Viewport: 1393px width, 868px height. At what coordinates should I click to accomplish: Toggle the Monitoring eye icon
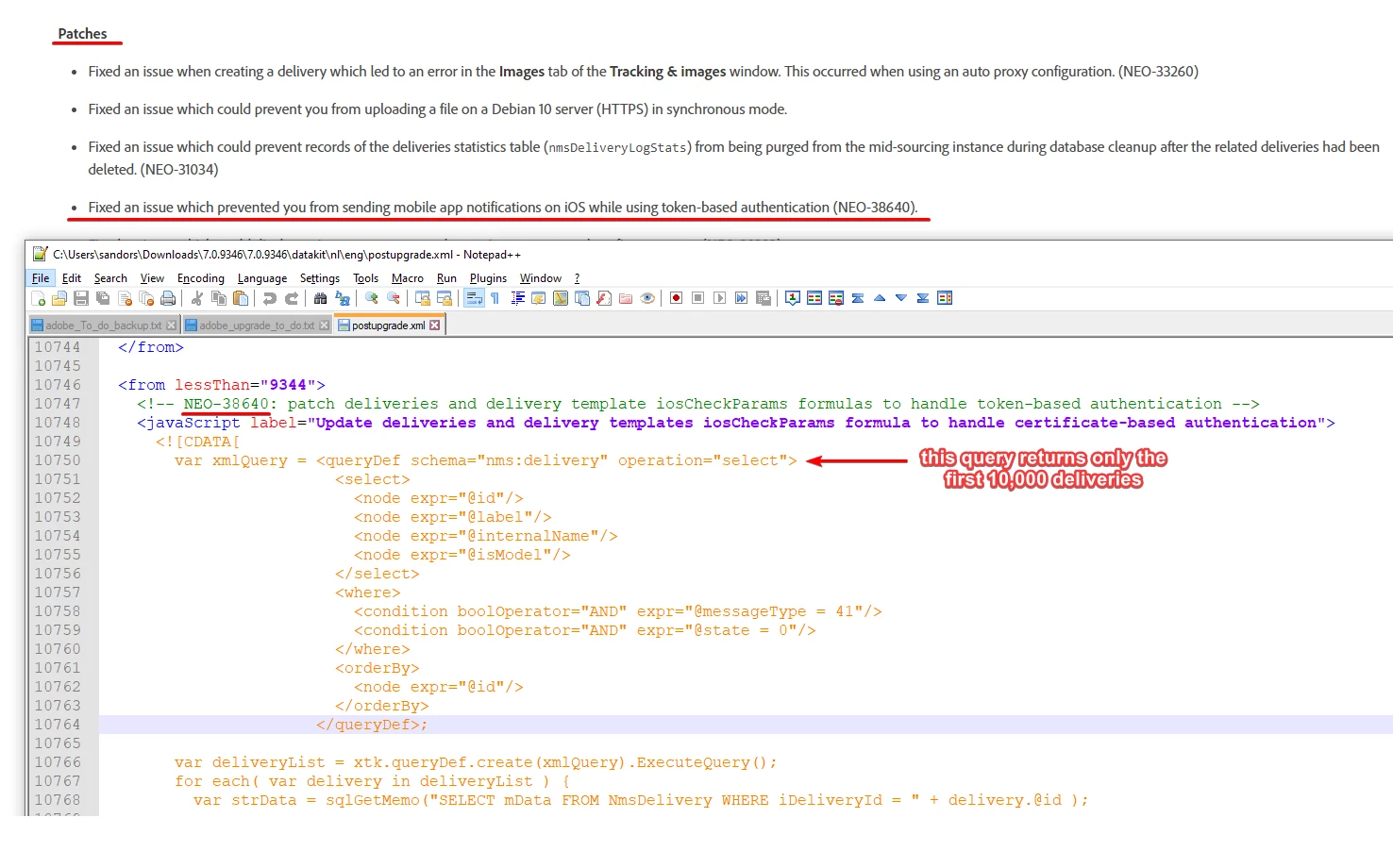click(647, 298)
